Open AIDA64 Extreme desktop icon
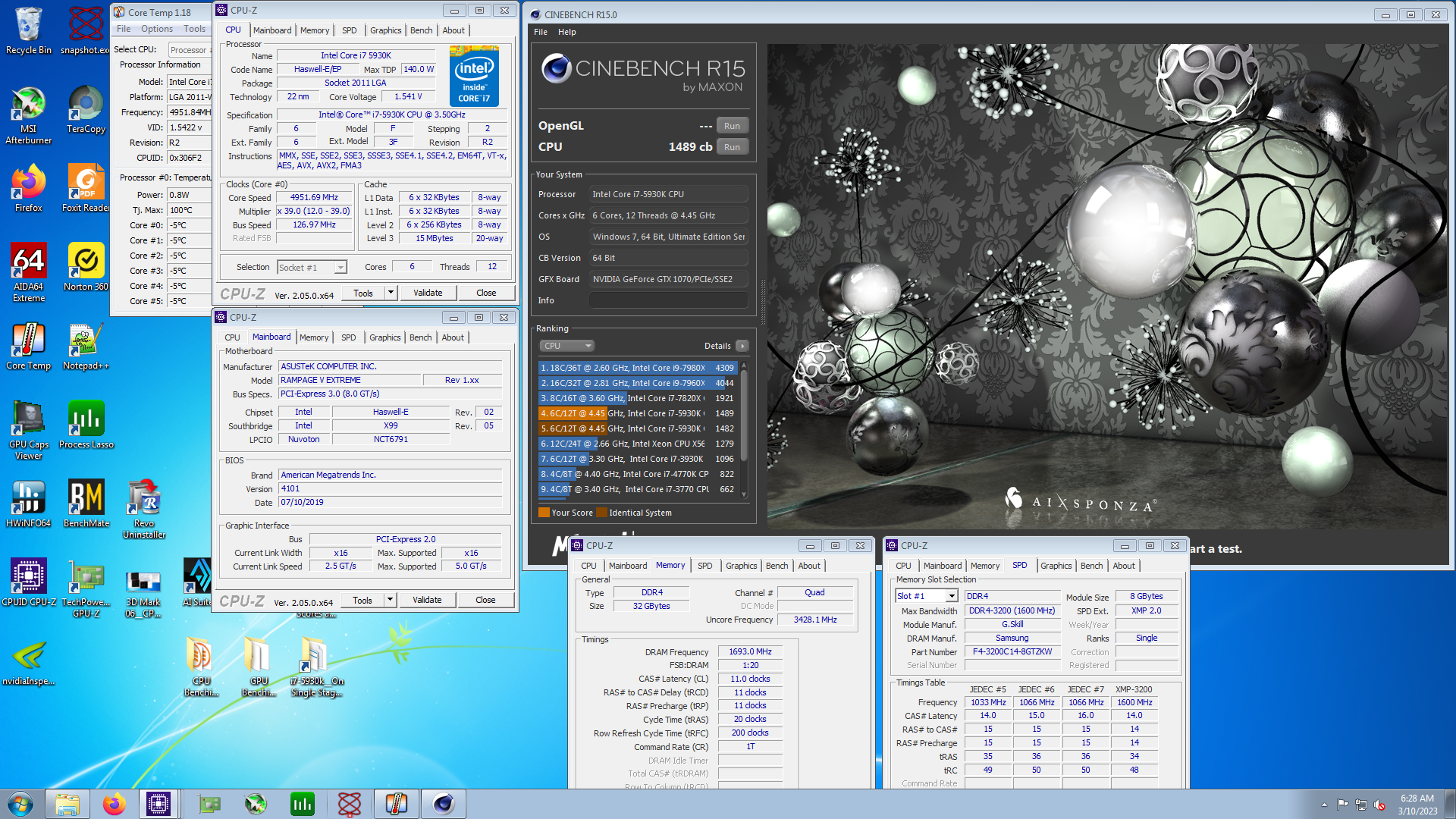 (28, 272)
